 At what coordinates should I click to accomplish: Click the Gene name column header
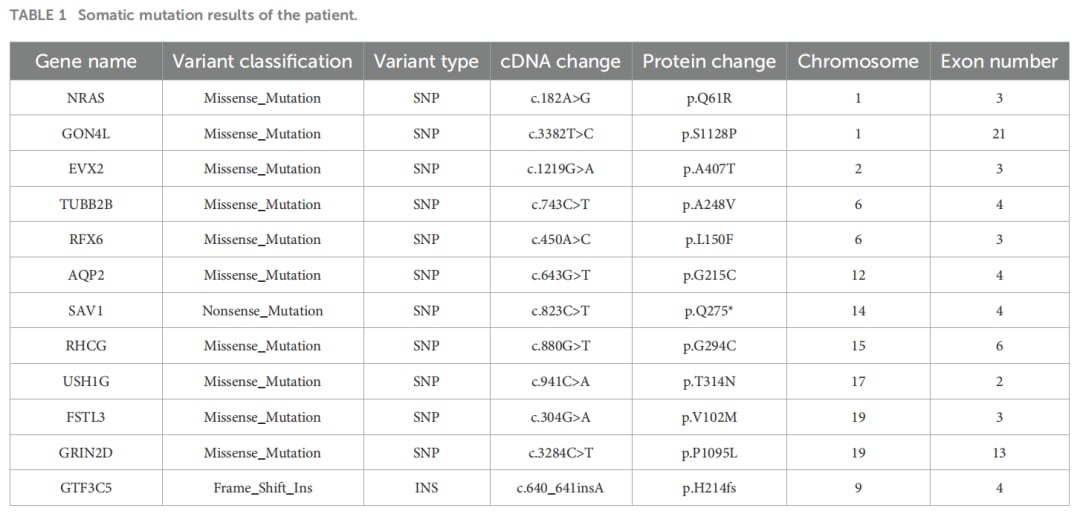coord(86,61)
